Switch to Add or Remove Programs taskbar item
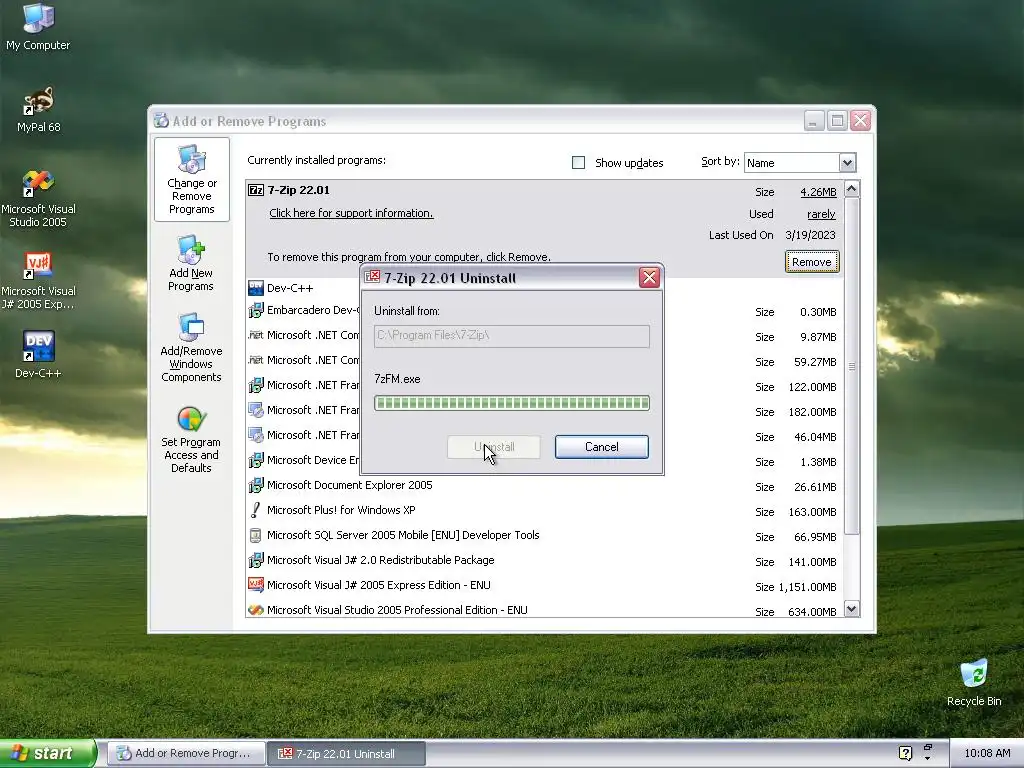The width and height of the screenshot is (1024, 768). (186, 753)
